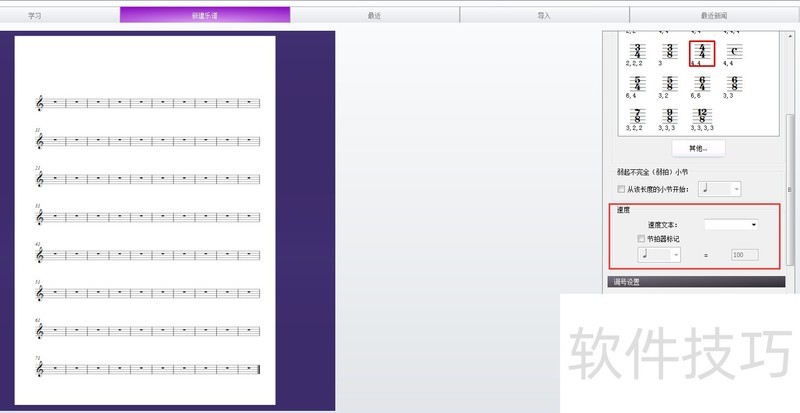Select the 3/4 time signature icon
The height and width of the screenshot is (413, 800).
637,50
